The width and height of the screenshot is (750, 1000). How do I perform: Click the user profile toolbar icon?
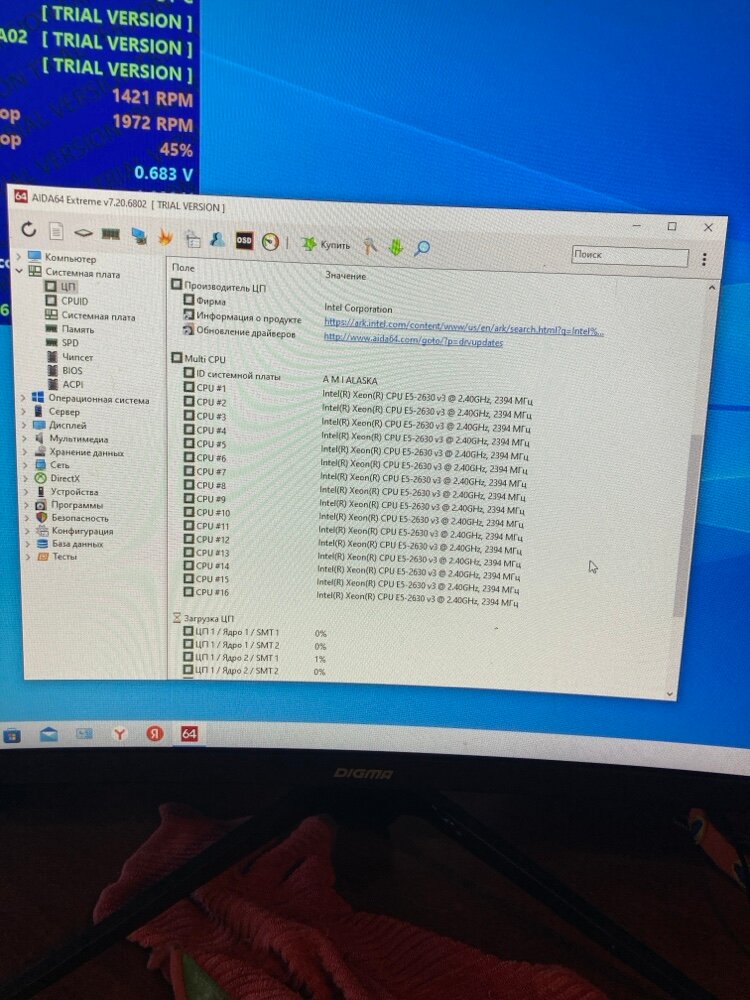click(217, 239)
